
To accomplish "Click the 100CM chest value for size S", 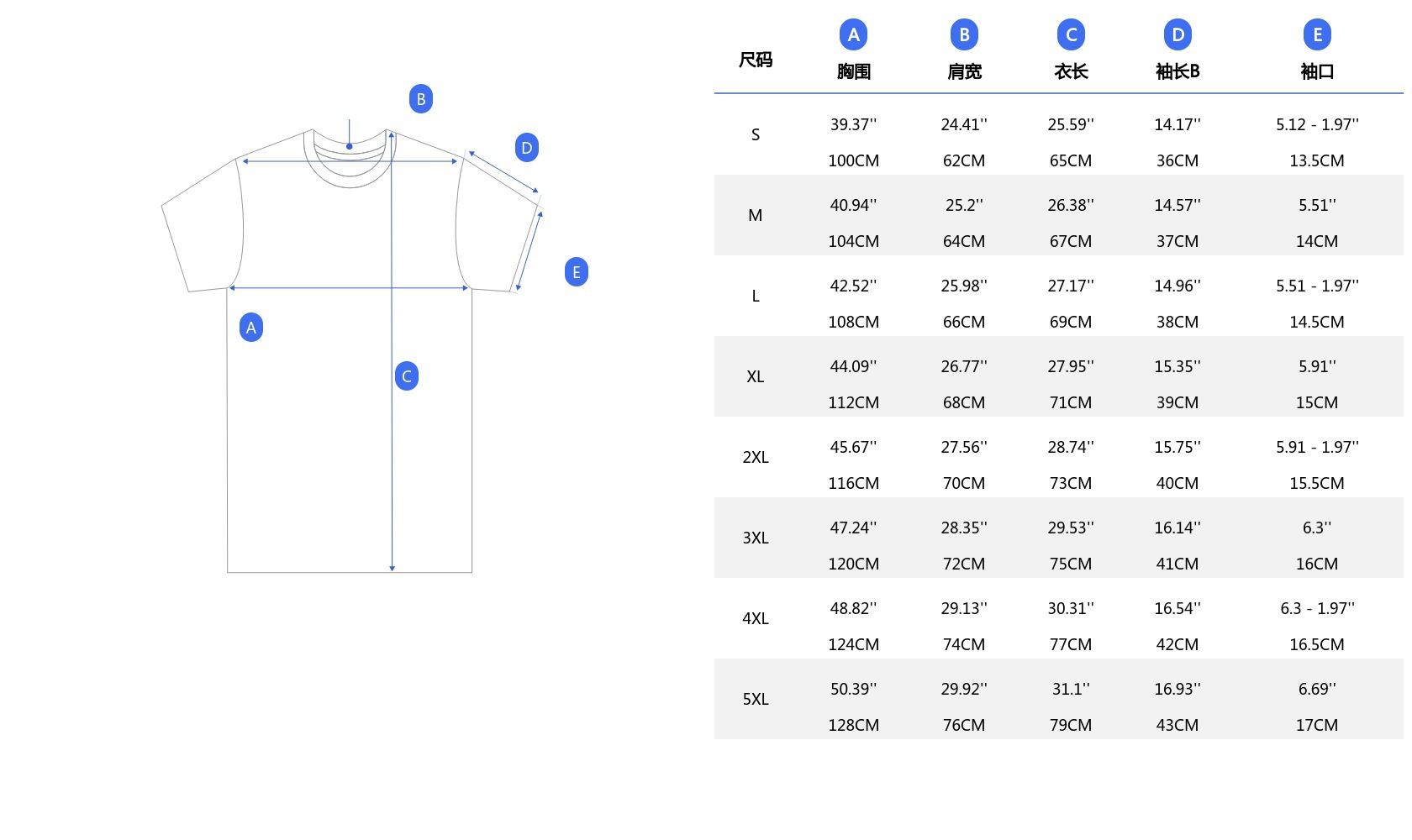I will (853, 160).
